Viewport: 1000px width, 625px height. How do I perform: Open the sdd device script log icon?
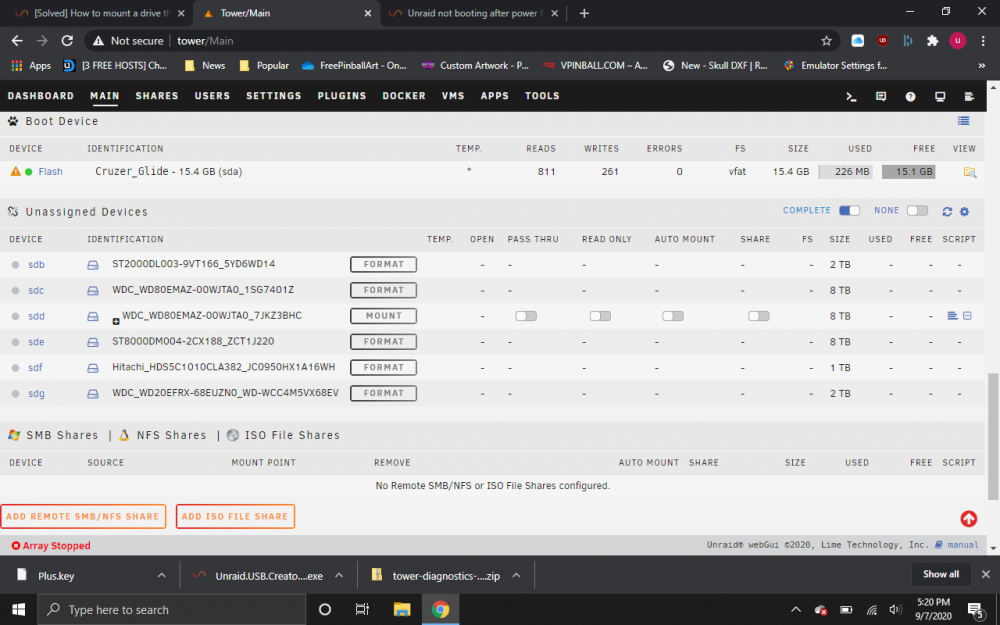coord(952,316)
